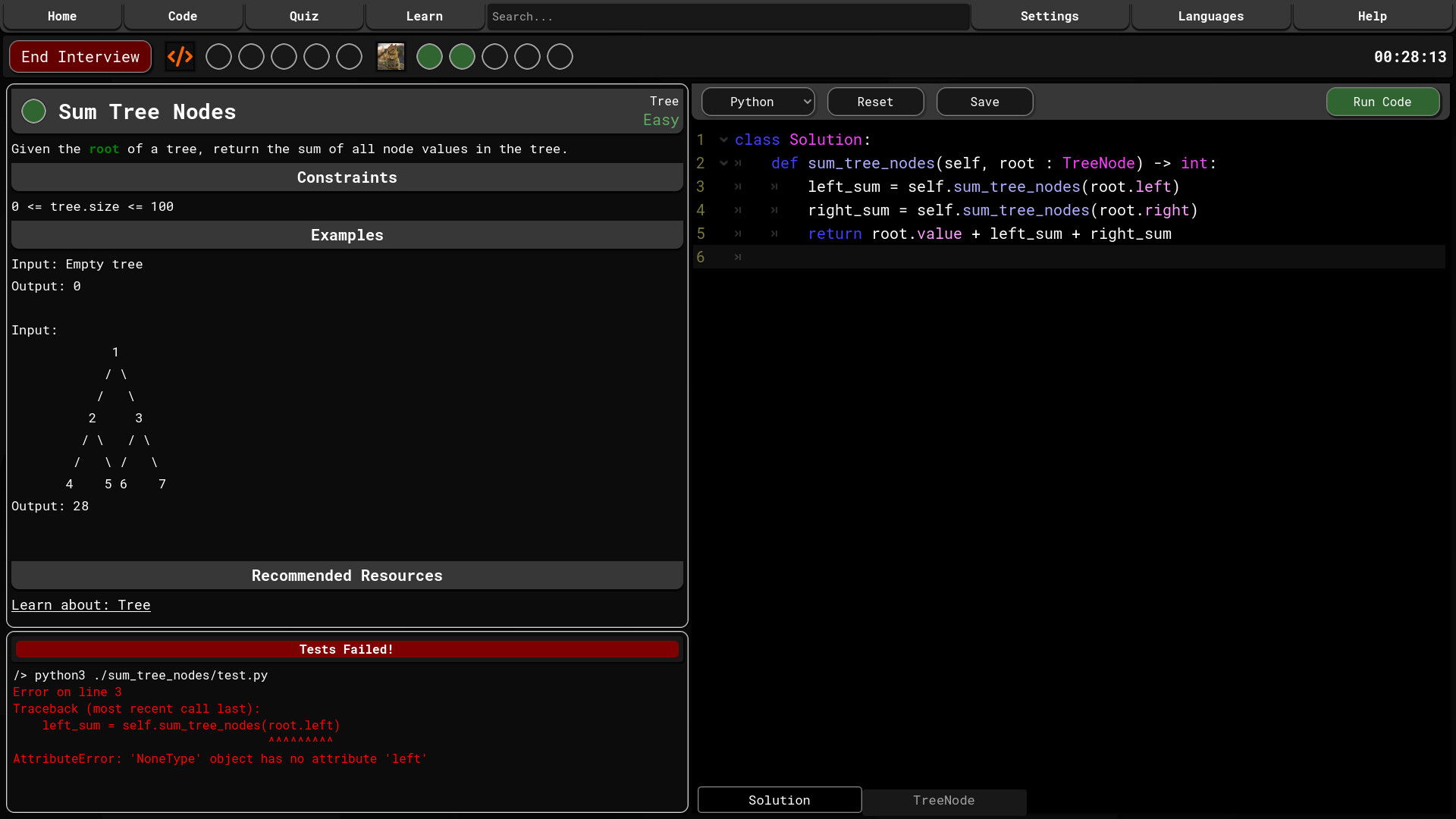
Task: Click the End Interview button
Action: (x=80, y=56)
